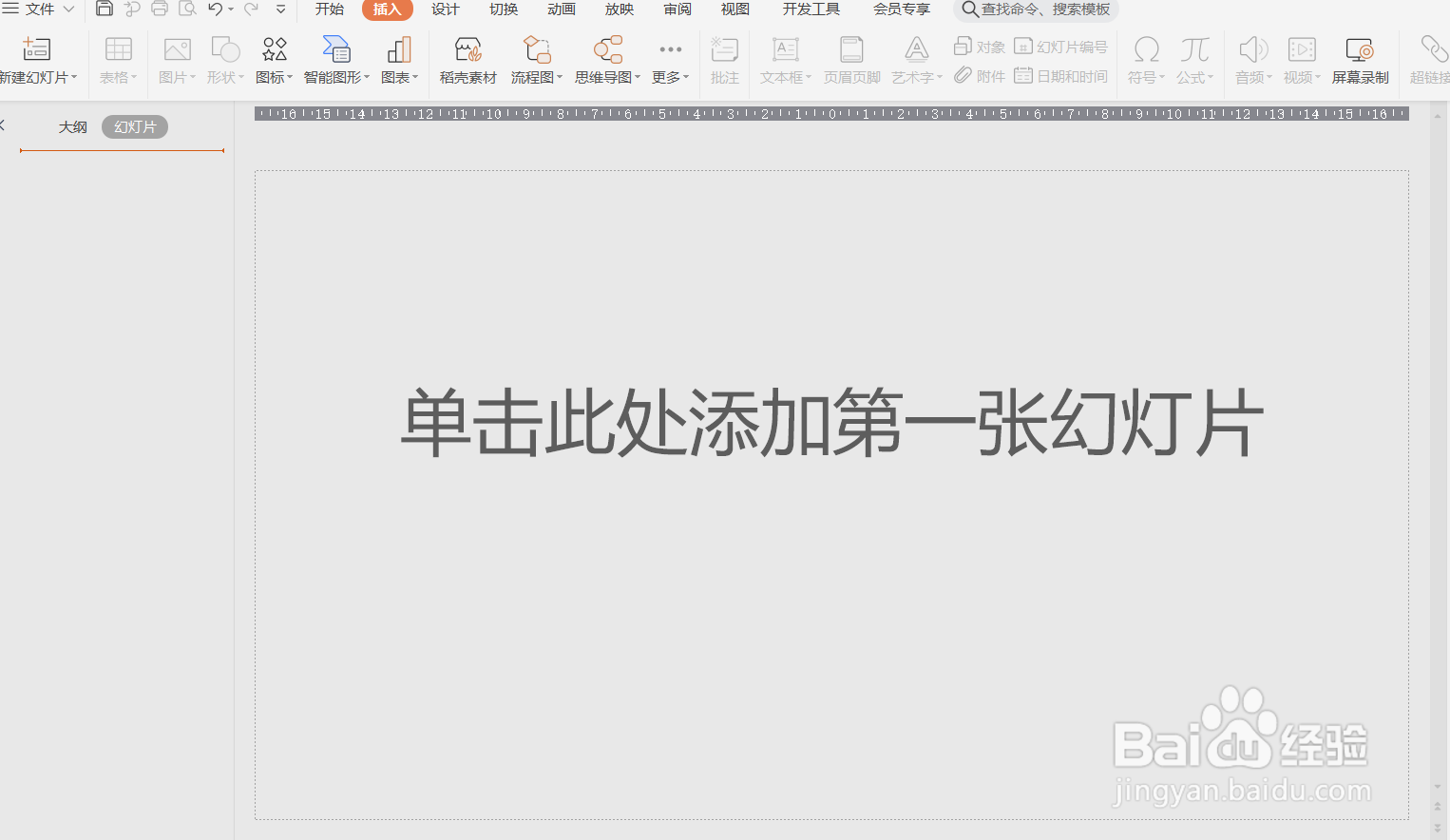Insert a Chart (图表)

click(x=399, y=61)
